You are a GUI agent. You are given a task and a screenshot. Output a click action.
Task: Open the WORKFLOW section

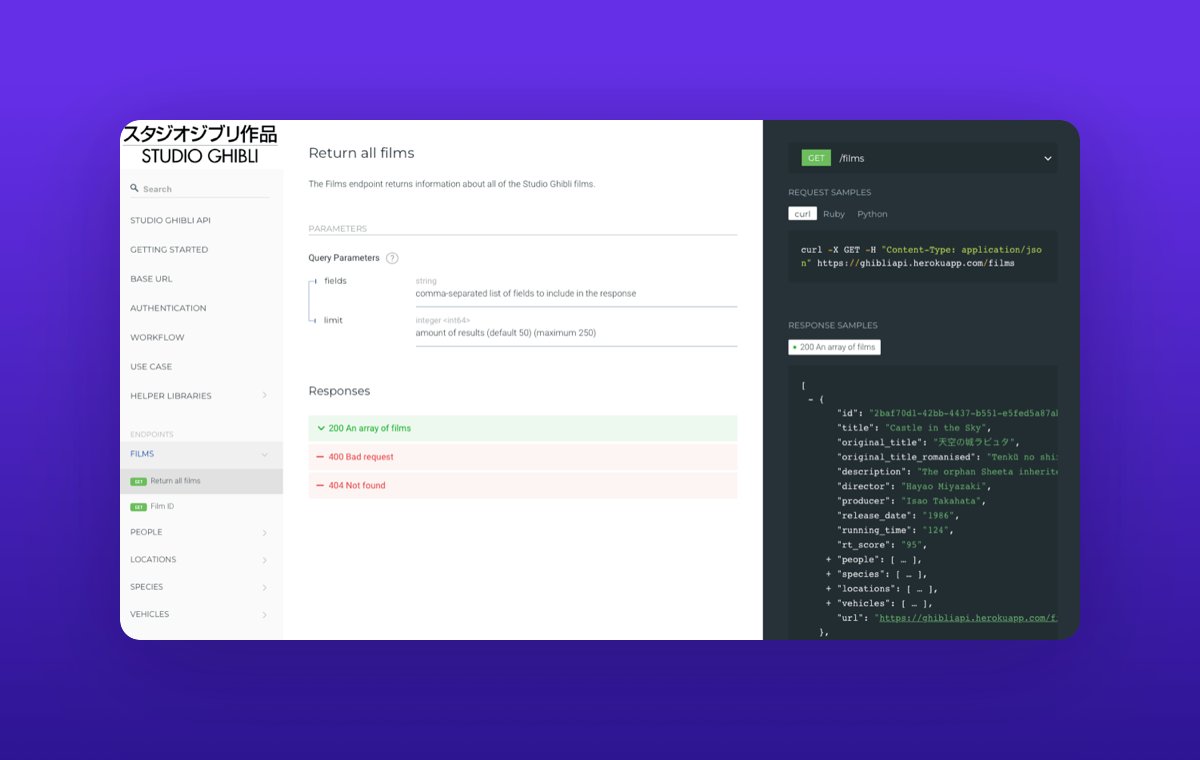tap(157, 337)
